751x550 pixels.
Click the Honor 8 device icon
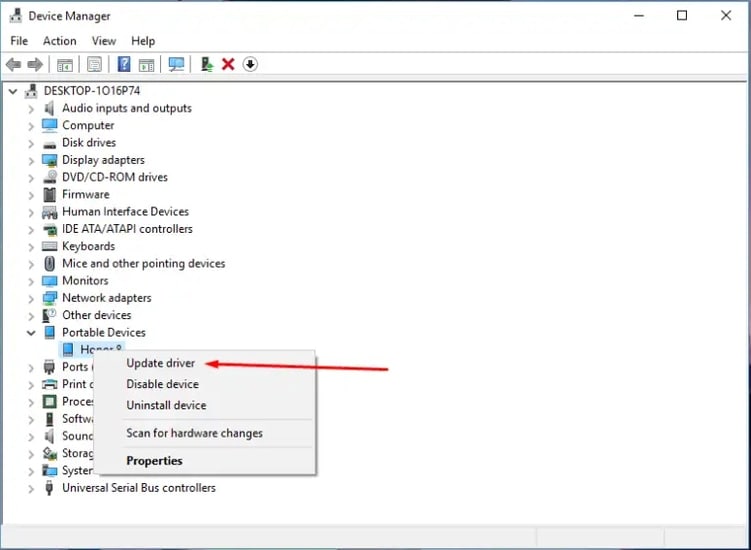click(68, 350)
